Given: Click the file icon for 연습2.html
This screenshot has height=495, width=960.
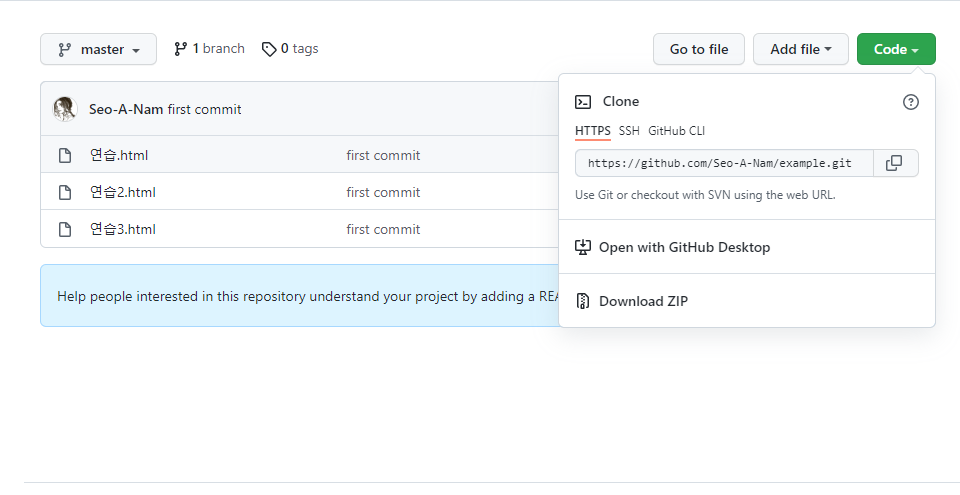Looking at the screenshot, I should (x=65, y=192).
